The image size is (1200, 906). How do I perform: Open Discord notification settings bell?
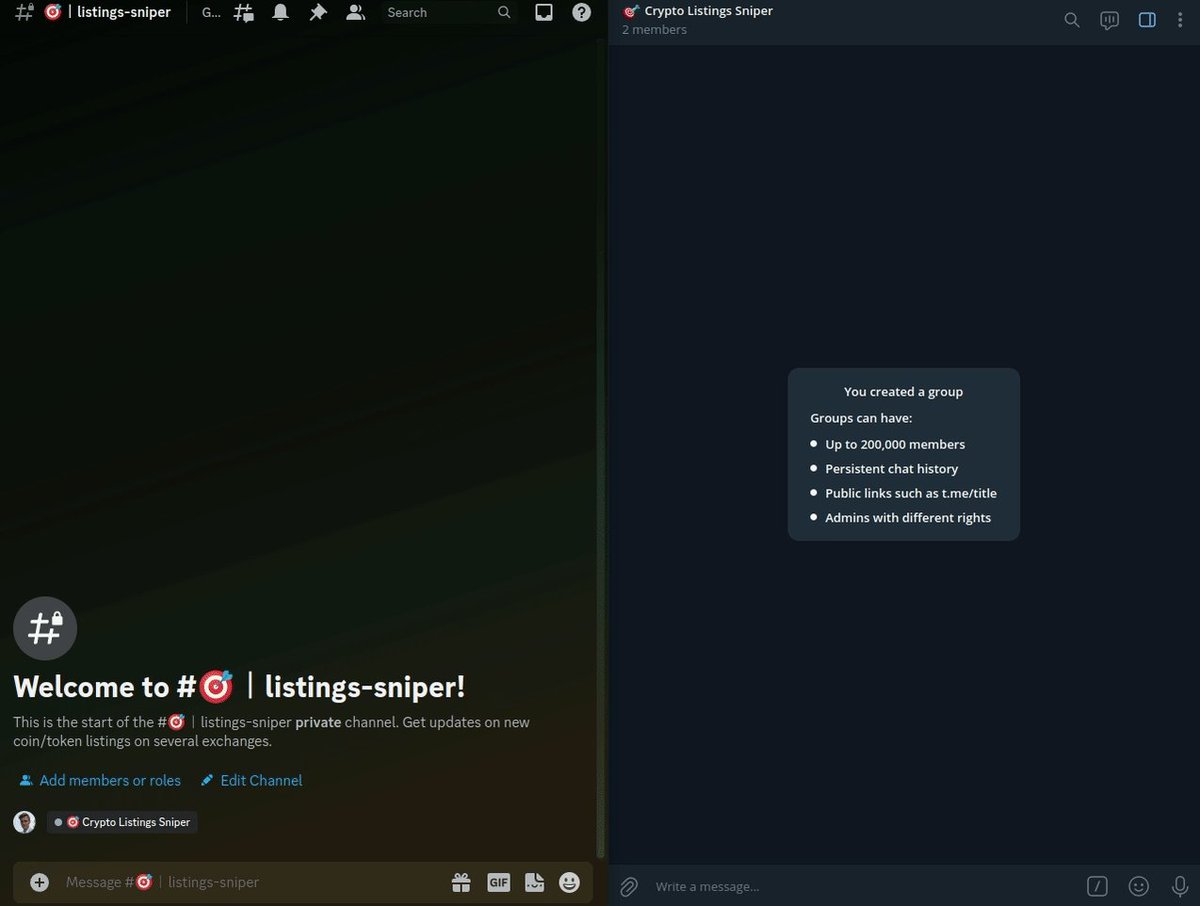281,13
